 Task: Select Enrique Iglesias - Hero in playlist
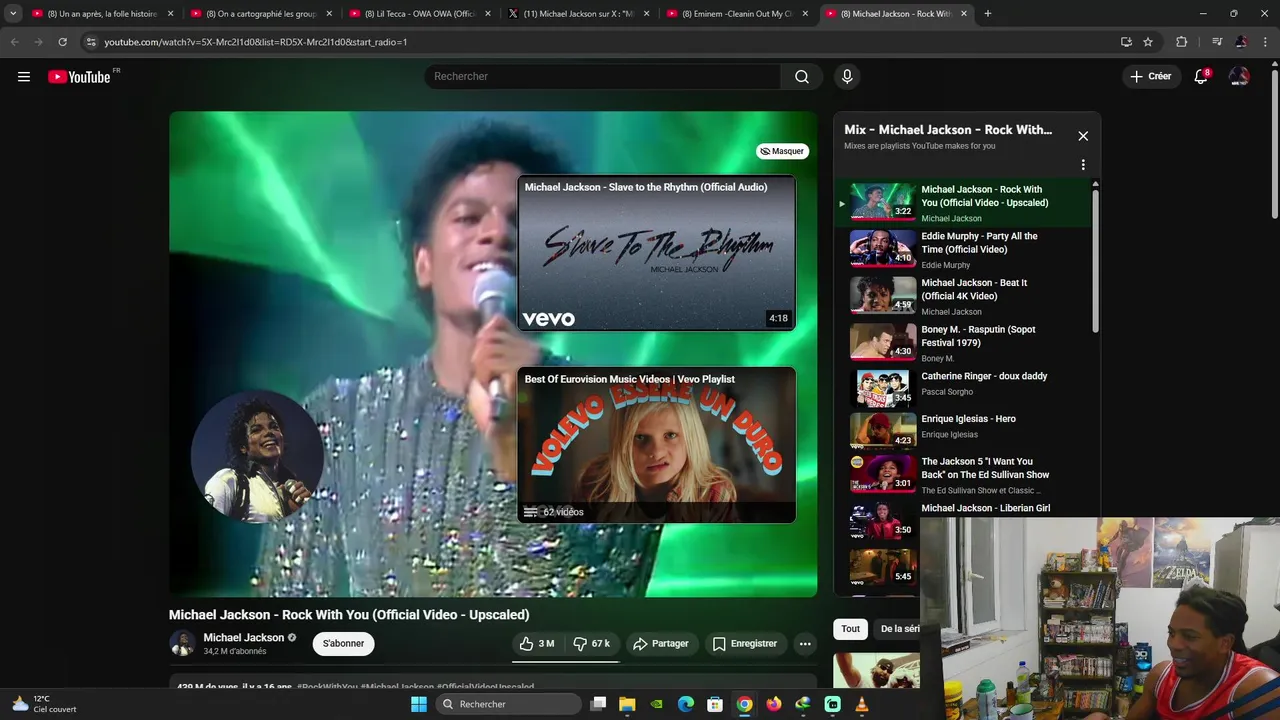[964, 431]
